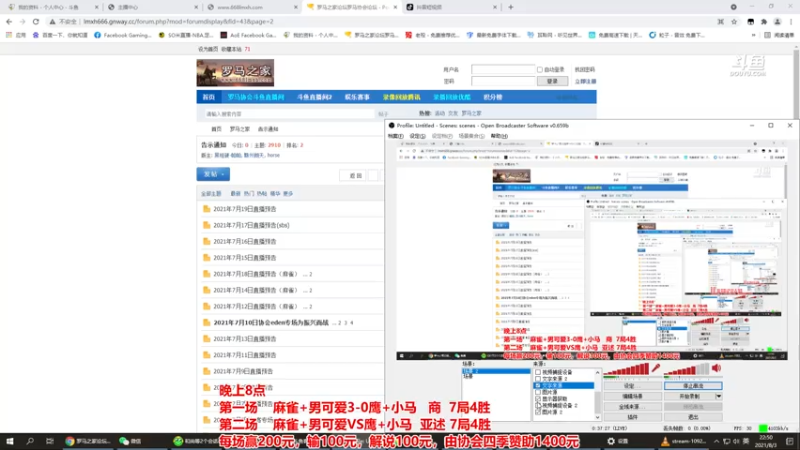Toggle the 文字来源 2 source checkbox
Screen dimensions: 800x450
(x=538, y=379)
